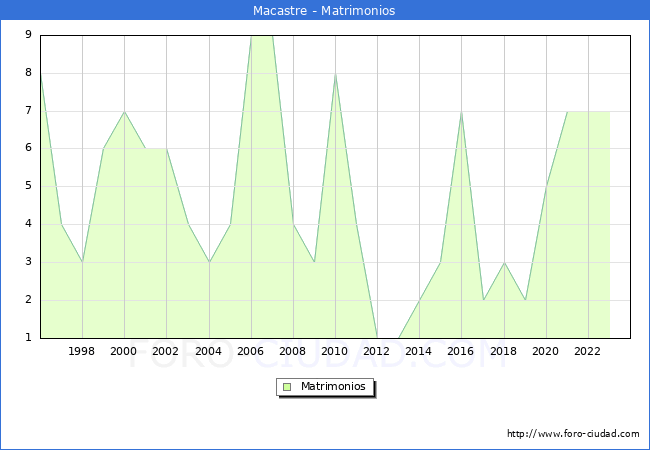Screen dimensions: 650x450
Task: Click the 2010 peak data point at 8
Action: pos(335,73)
